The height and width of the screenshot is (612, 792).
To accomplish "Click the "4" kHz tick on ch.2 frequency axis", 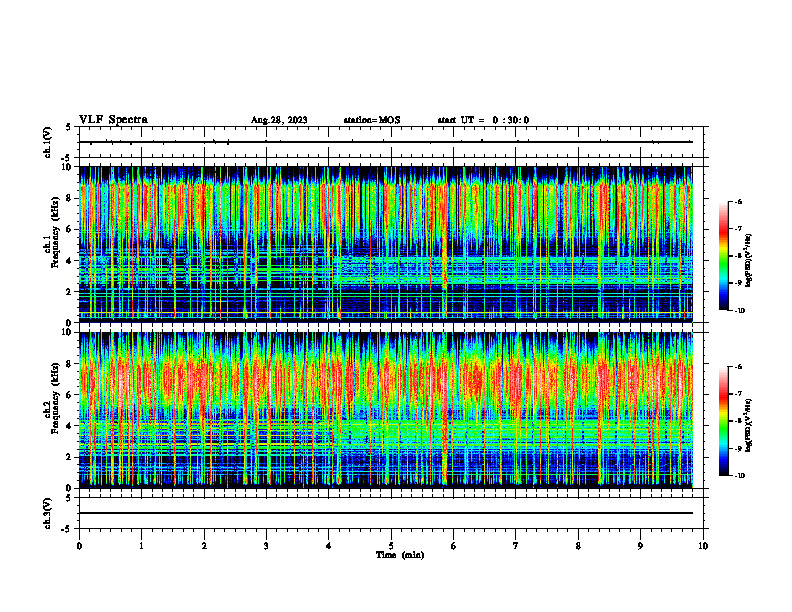I will pyautogui.click(x=70, y=426).
